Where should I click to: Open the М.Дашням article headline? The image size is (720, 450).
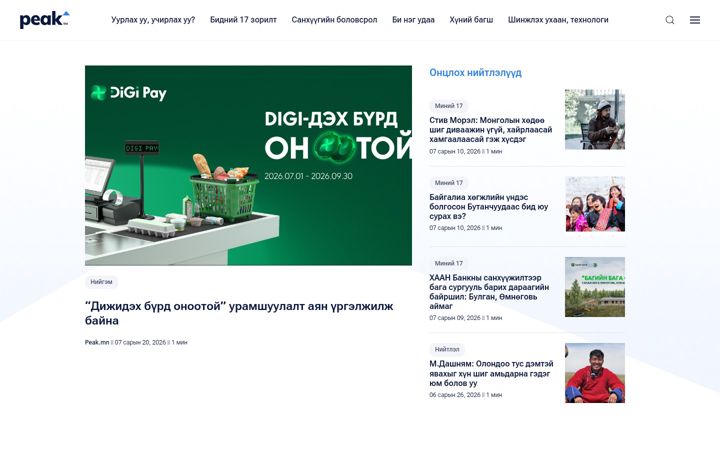tap(491, 373)
